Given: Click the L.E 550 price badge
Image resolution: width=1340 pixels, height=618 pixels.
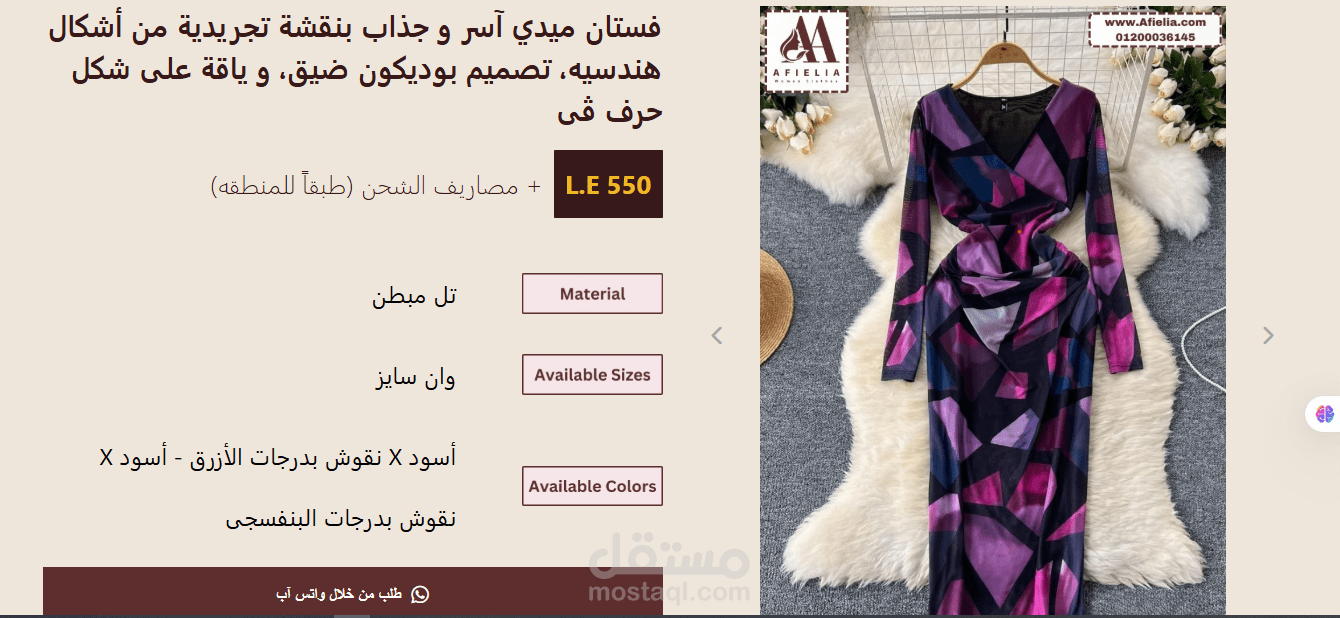Looking at the screenshot, I should tap(608, 184).
